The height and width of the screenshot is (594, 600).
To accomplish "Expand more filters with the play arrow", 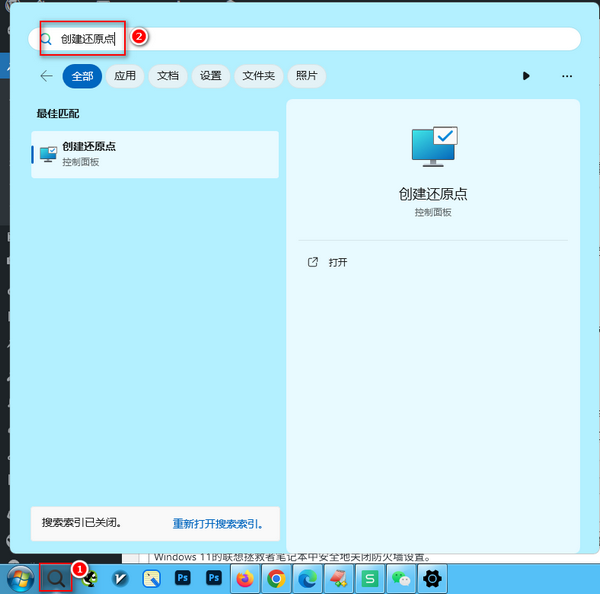I will [527, 76].
